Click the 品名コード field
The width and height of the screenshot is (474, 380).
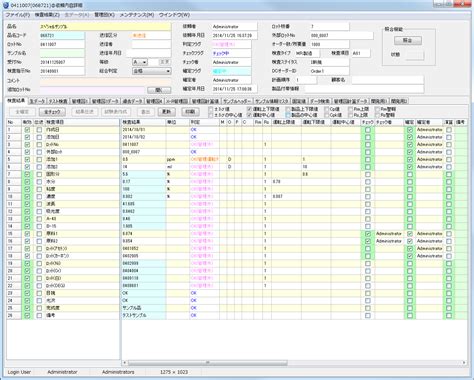click(62, 35)
